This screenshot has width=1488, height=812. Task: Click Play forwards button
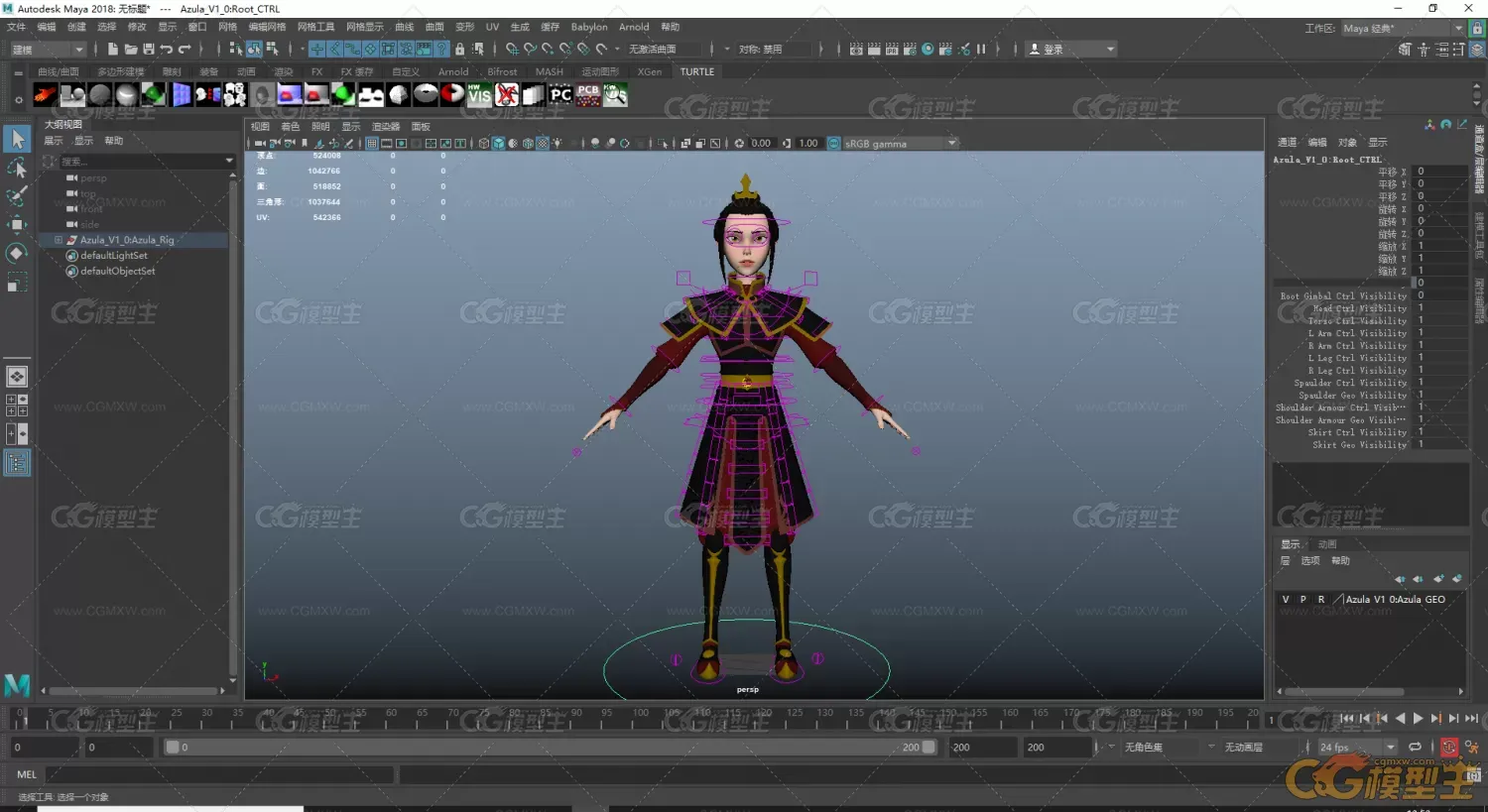pos(1418,718)
